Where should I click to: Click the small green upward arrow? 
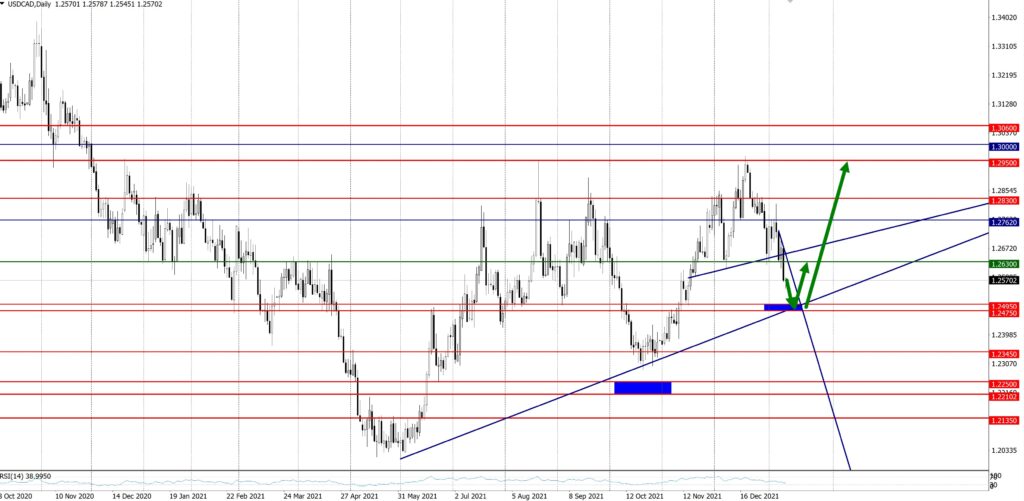click(x=802, y=280)
